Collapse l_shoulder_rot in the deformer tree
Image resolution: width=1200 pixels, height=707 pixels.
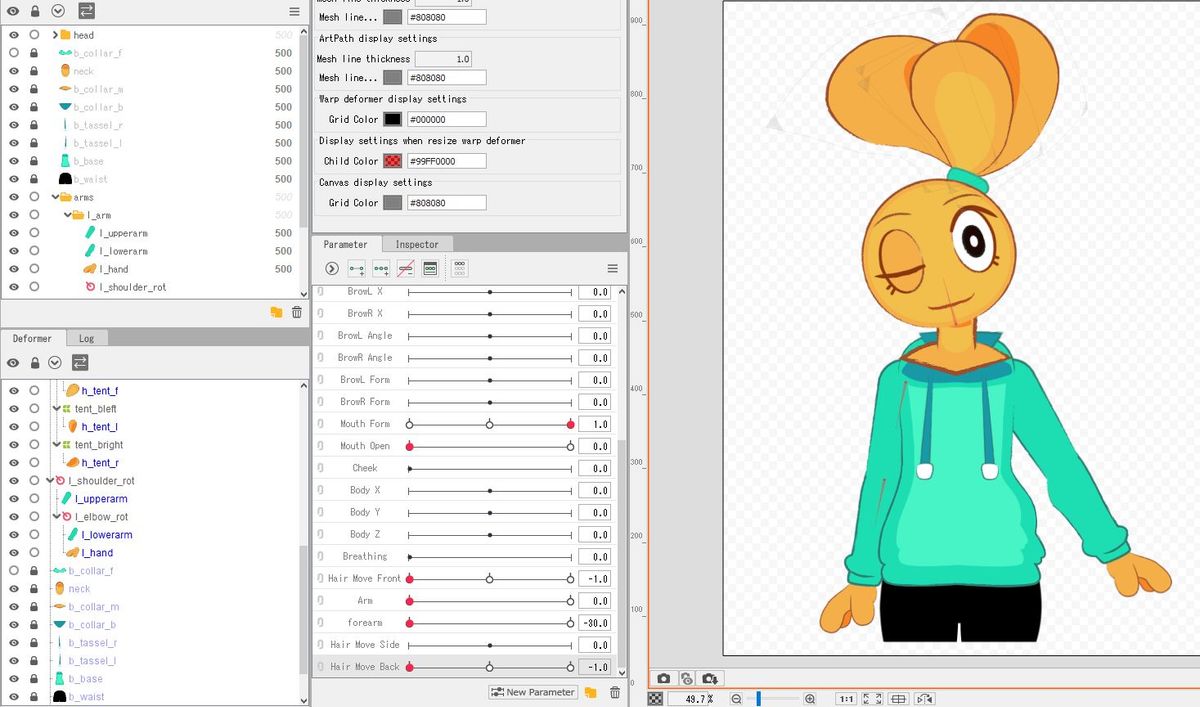tap(50, 481)
